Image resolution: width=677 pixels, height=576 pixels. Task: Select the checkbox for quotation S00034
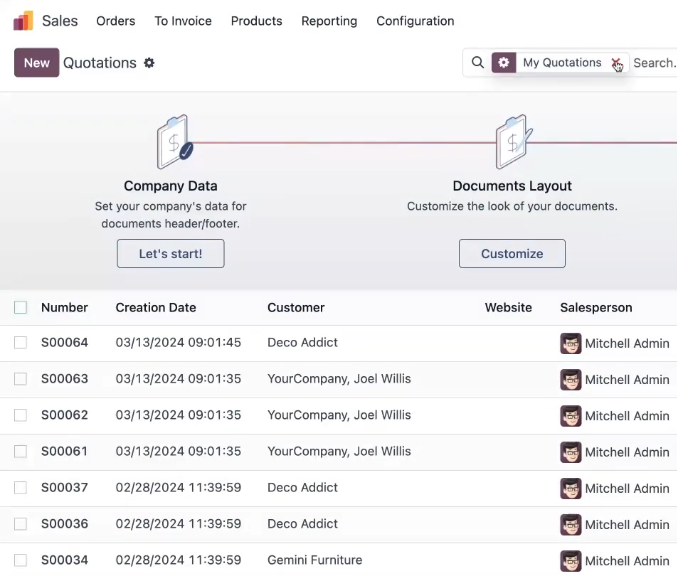pos(20,560)
